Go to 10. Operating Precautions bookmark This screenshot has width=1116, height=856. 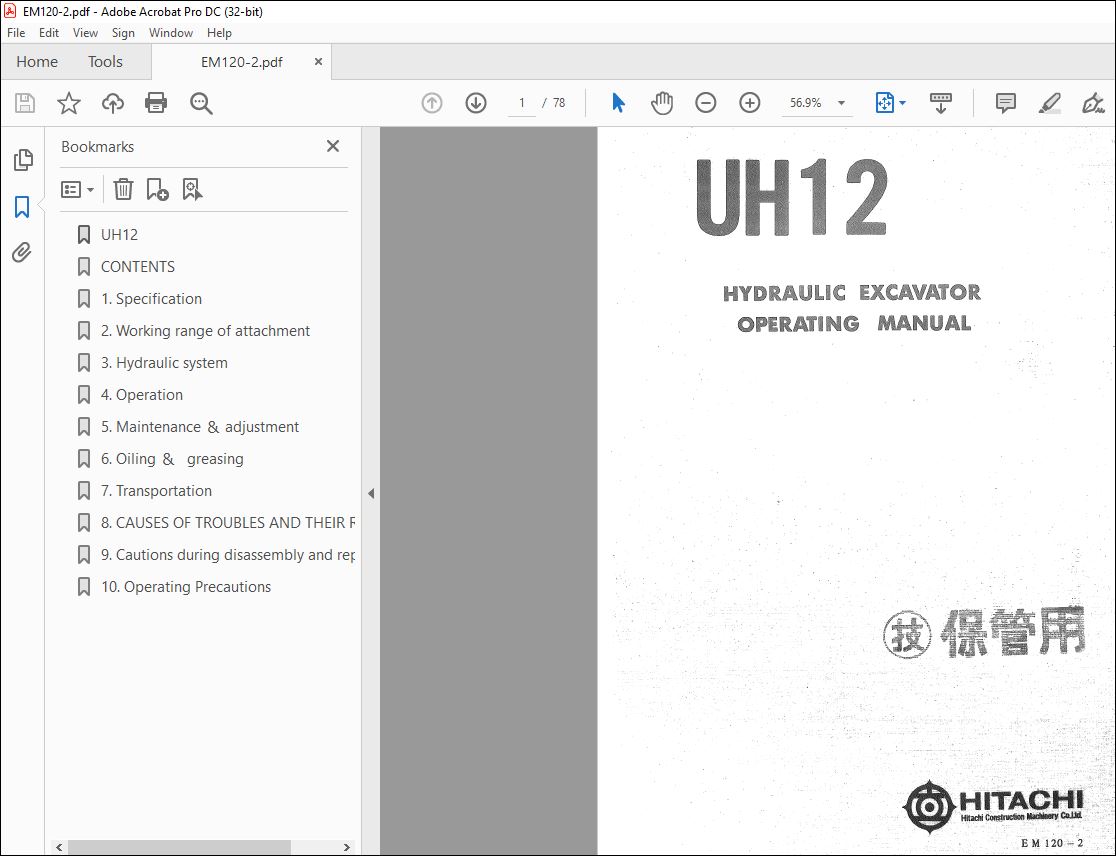[x=186, y=587]
